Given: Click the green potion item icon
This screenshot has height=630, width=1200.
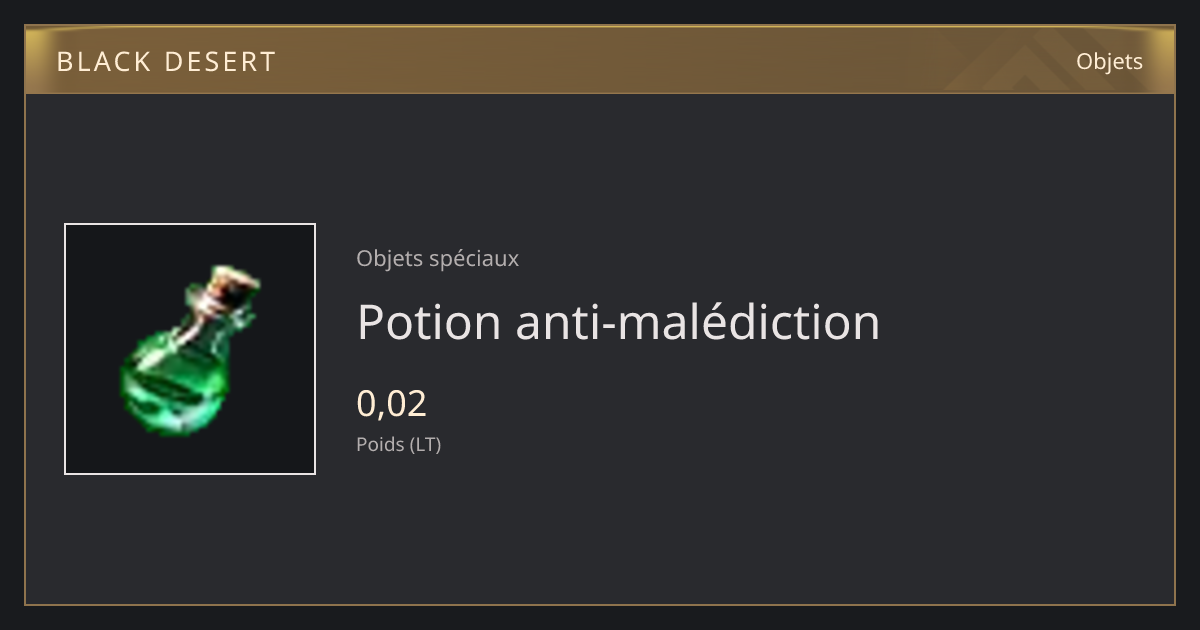Looking at the screenshot, I should (x=190, y=349).
